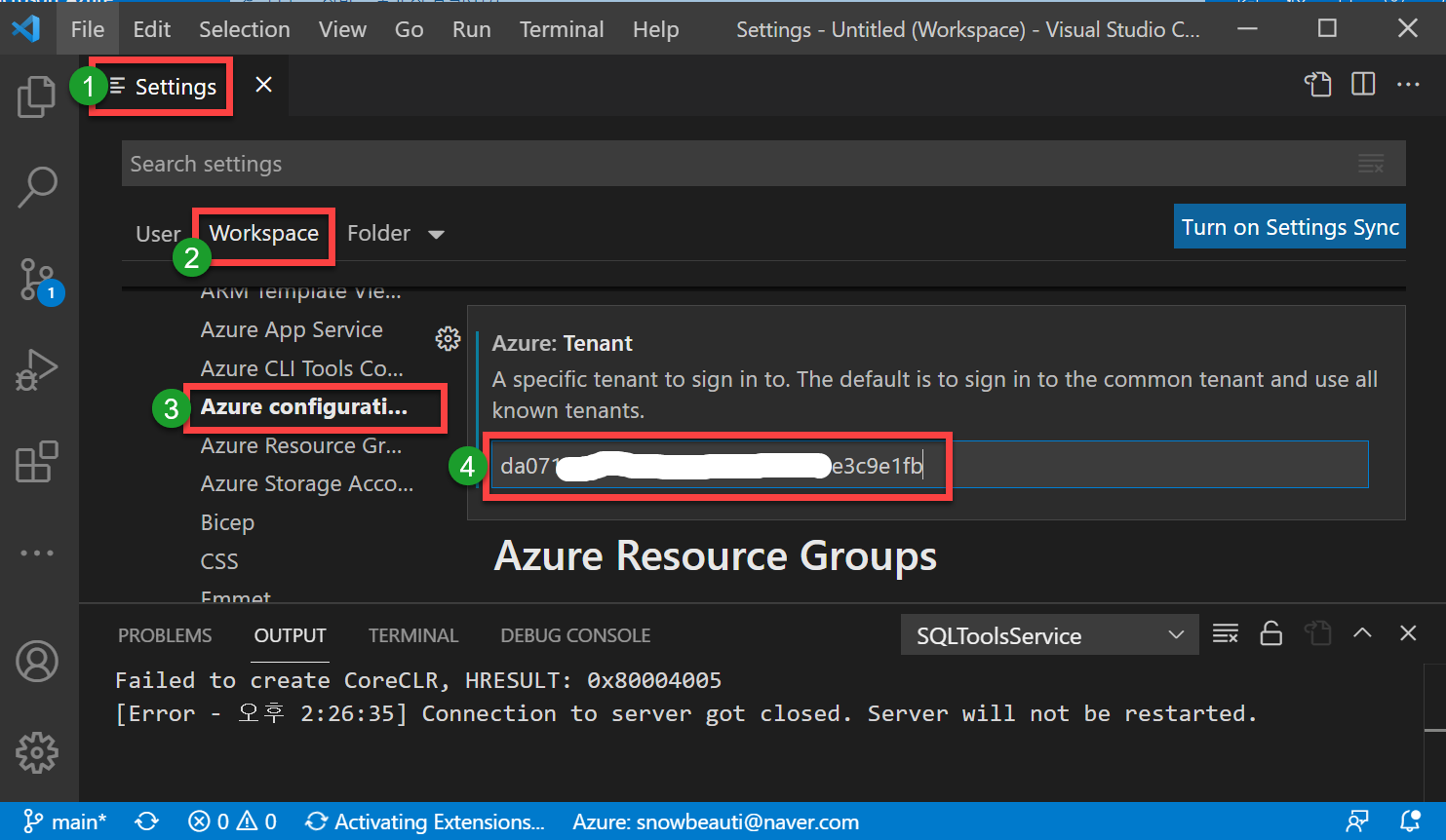Close the bottom panel
This screenshot has height=840, width=1446.
1408,633
